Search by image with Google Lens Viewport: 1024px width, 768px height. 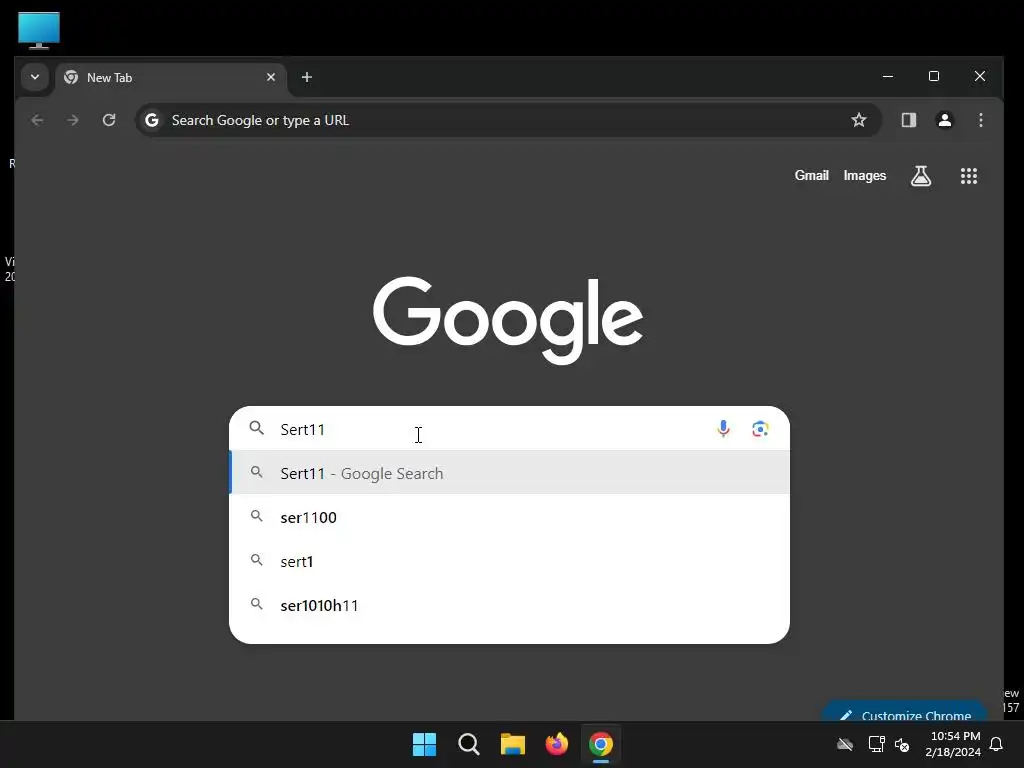760,428
